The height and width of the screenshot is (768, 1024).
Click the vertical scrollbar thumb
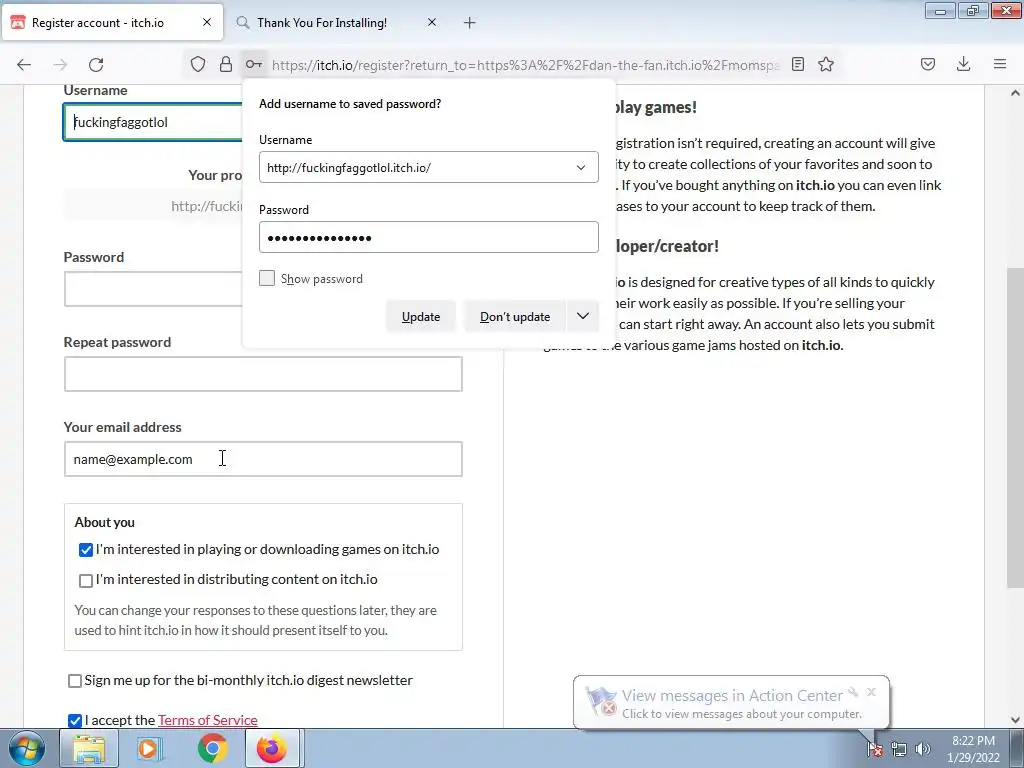coord(1015,428)
